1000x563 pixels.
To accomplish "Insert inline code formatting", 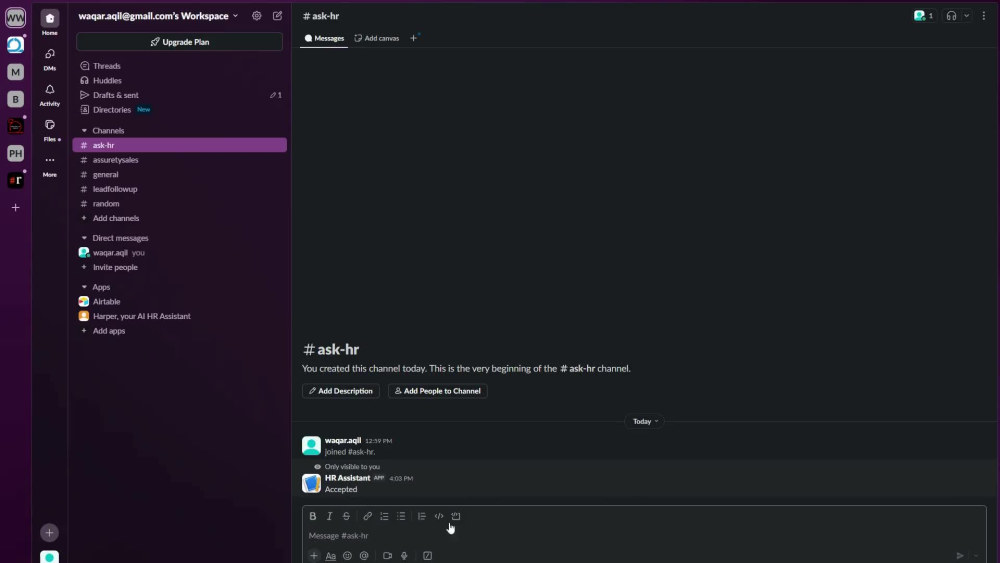I will pyautogui.click(x=439, y=516).
